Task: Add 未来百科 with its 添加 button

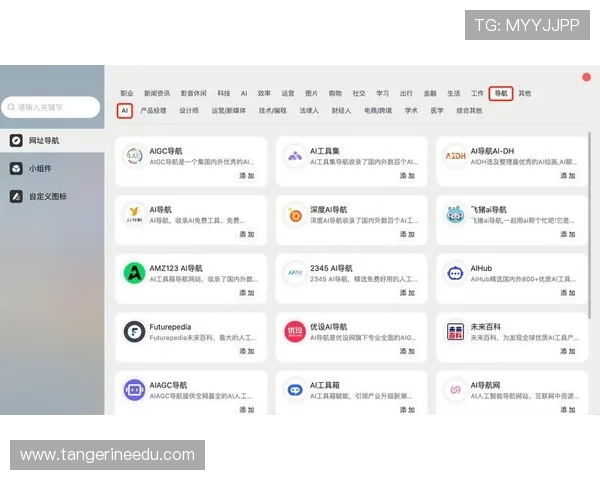Action: click(x=568, y=351)
